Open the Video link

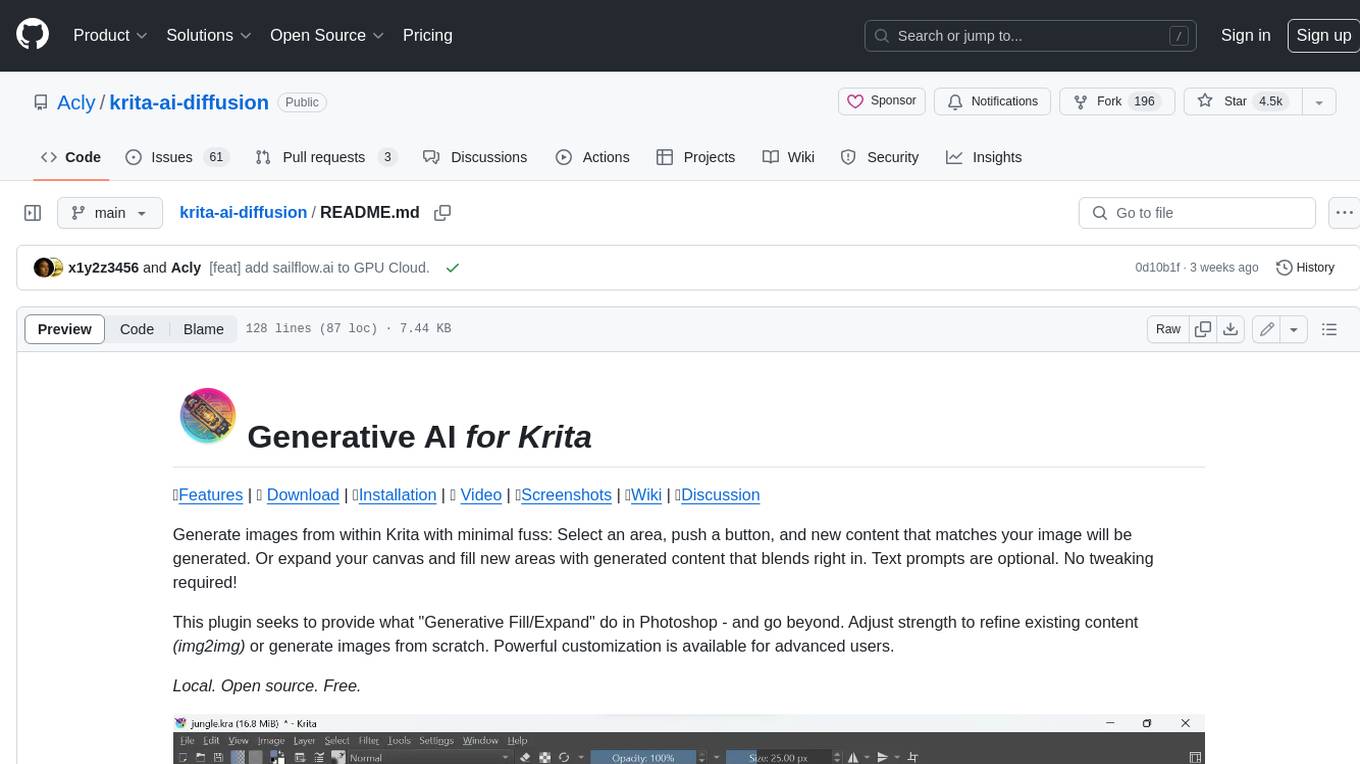point(481,495)
